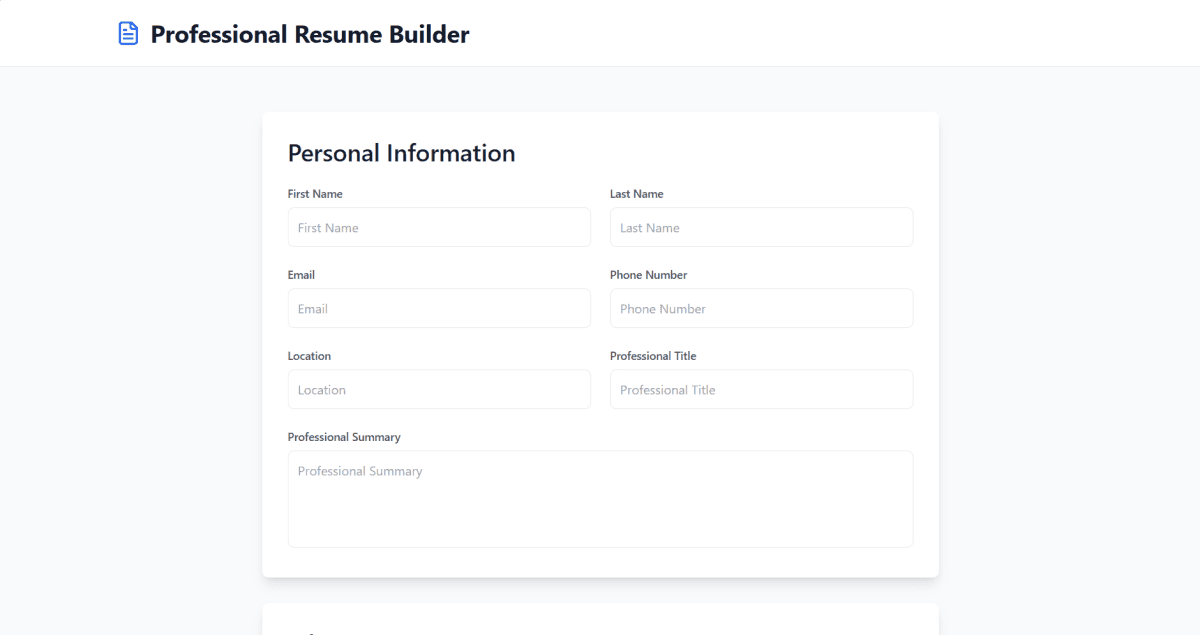Click inside the Last Name input field
Screen dimensions: 1200x635
click(761, 227)
